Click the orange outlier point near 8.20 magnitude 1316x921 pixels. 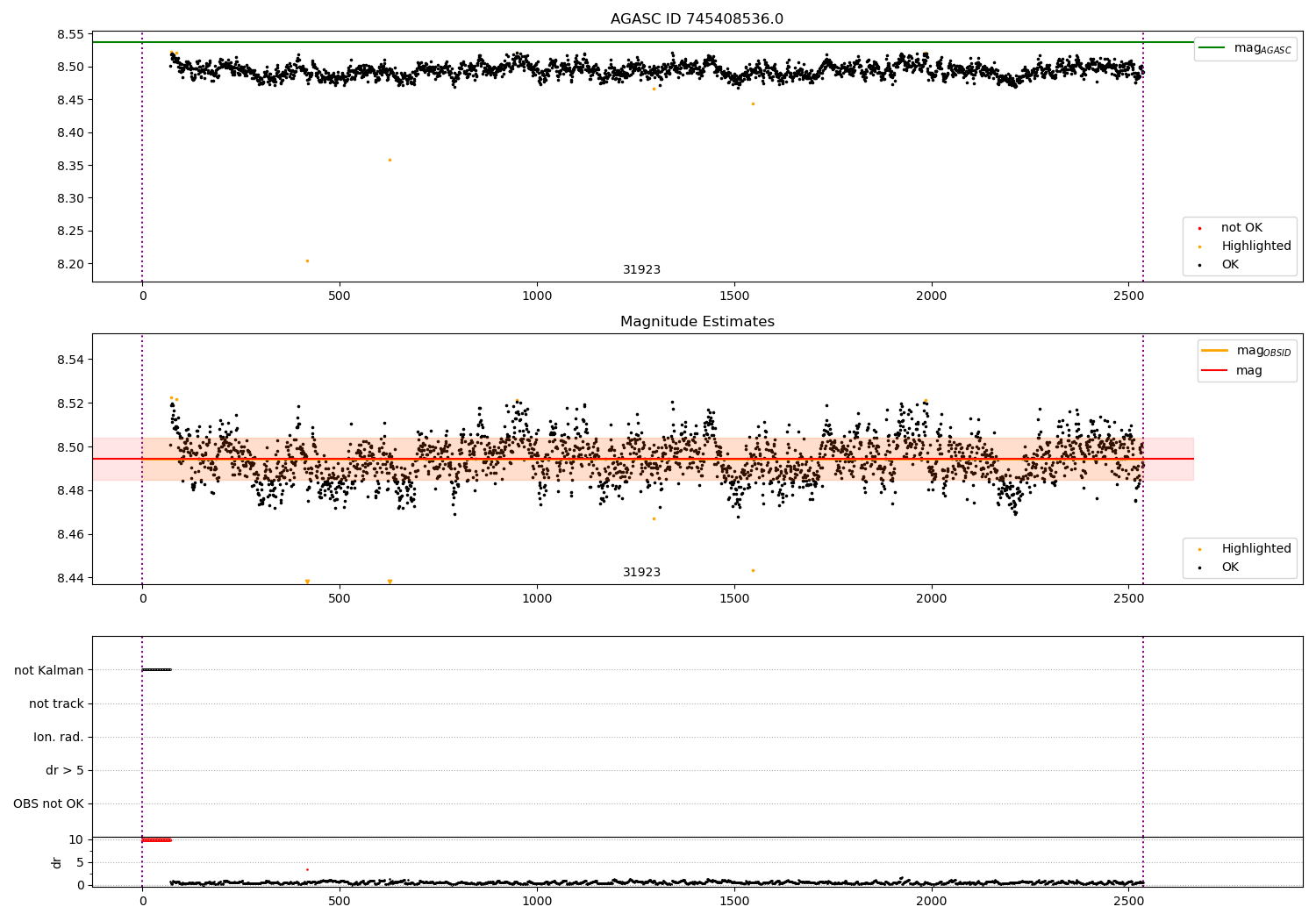tap(307, 261)
